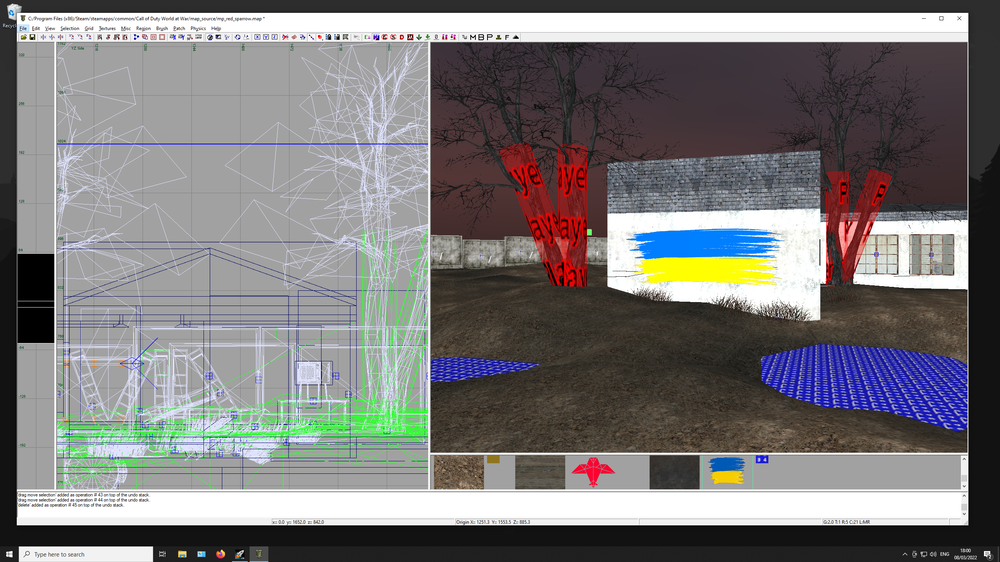Open the File menu
This screenshot has height=562, width=1000.
(x=23, y=28)
